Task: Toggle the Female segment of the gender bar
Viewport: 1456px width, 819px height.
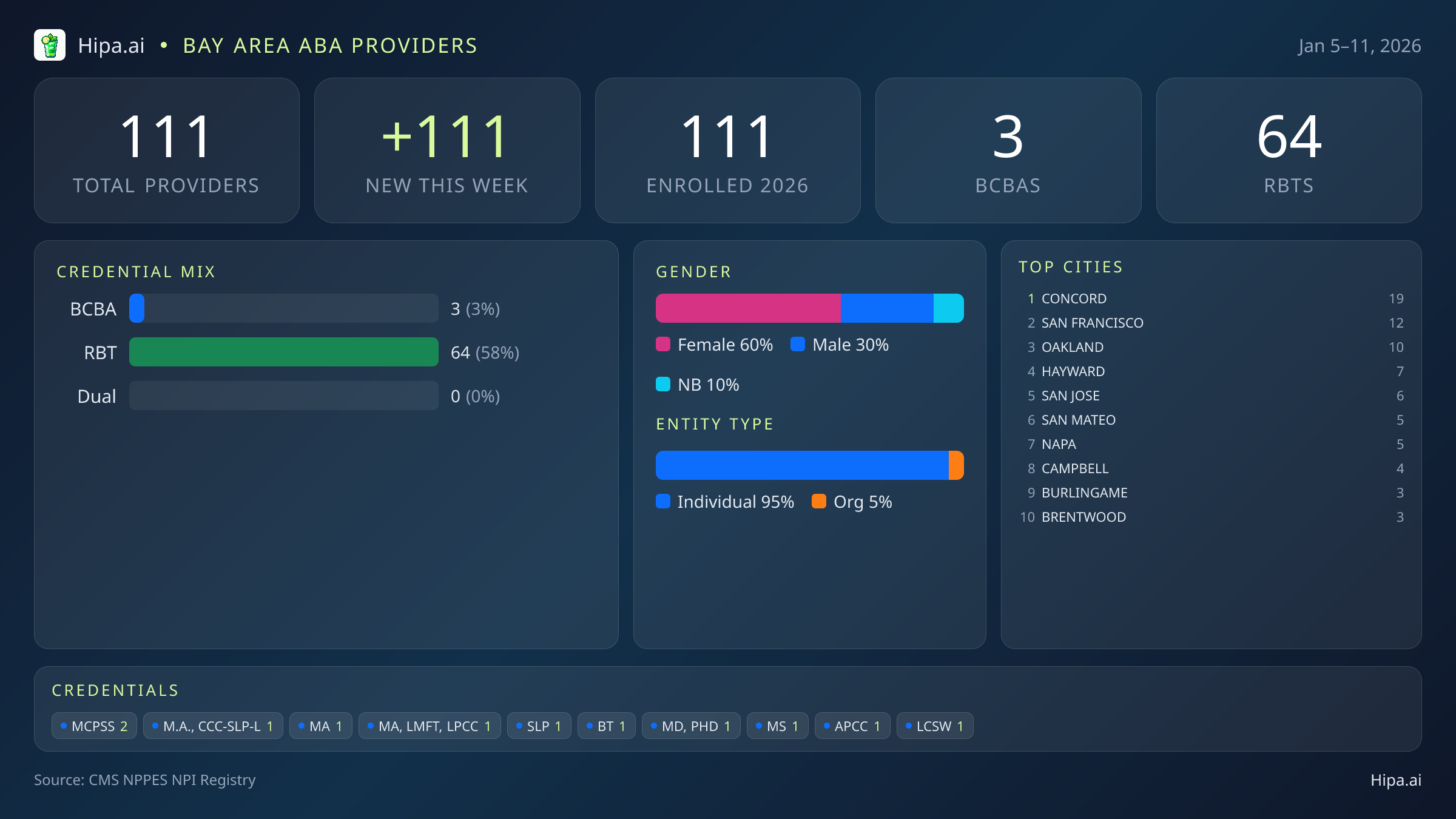Action: [746, 308]
